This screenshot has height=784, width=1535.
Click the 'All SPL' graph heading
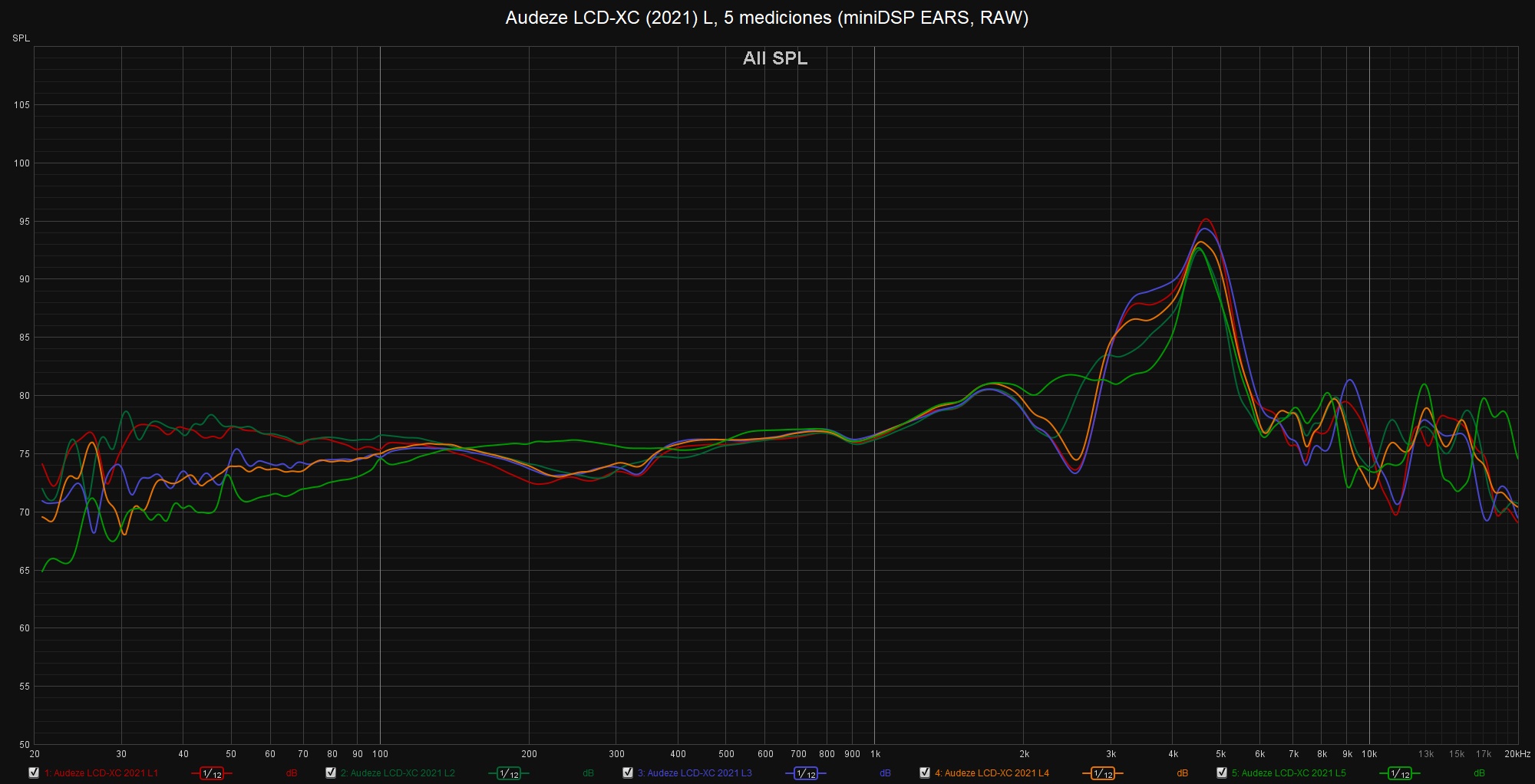pos(775,58)
